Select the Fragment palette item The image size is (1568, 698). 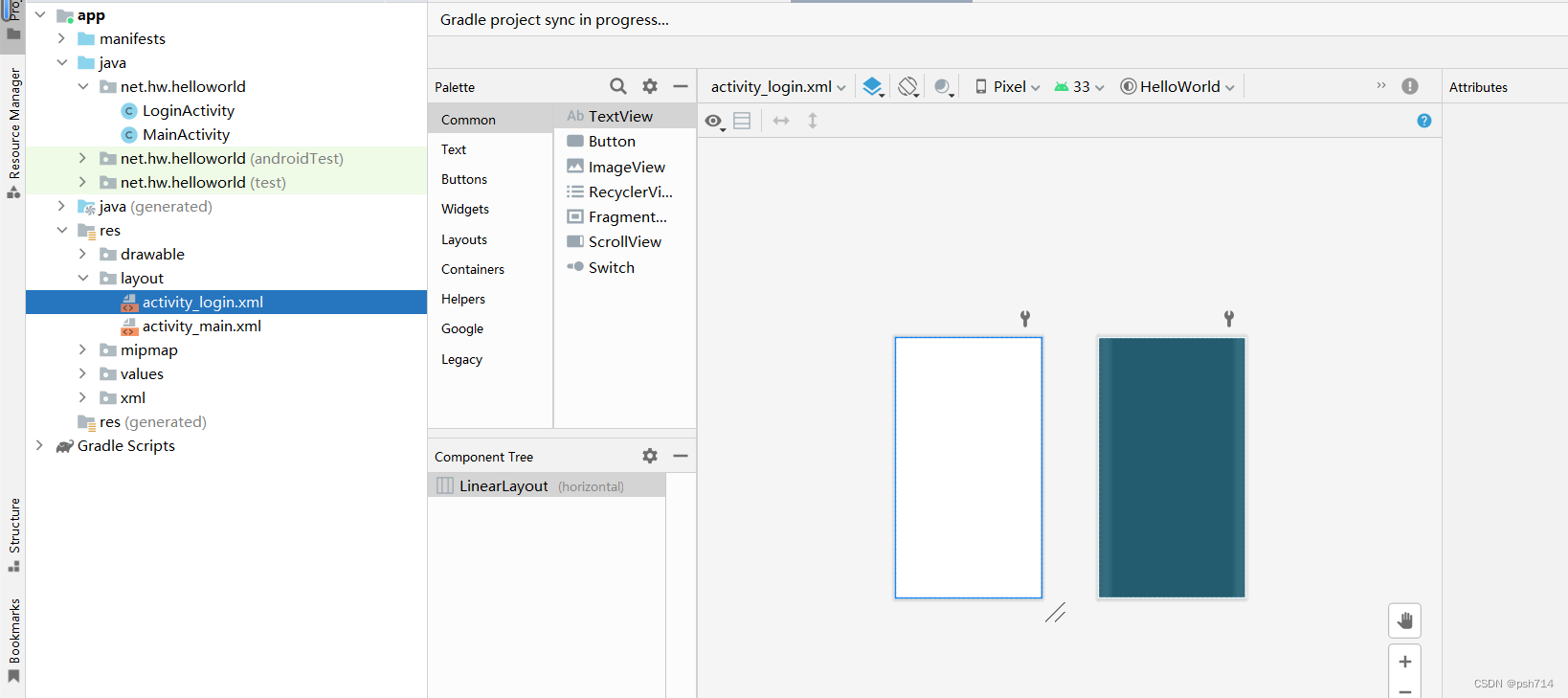tap(625, 216)
